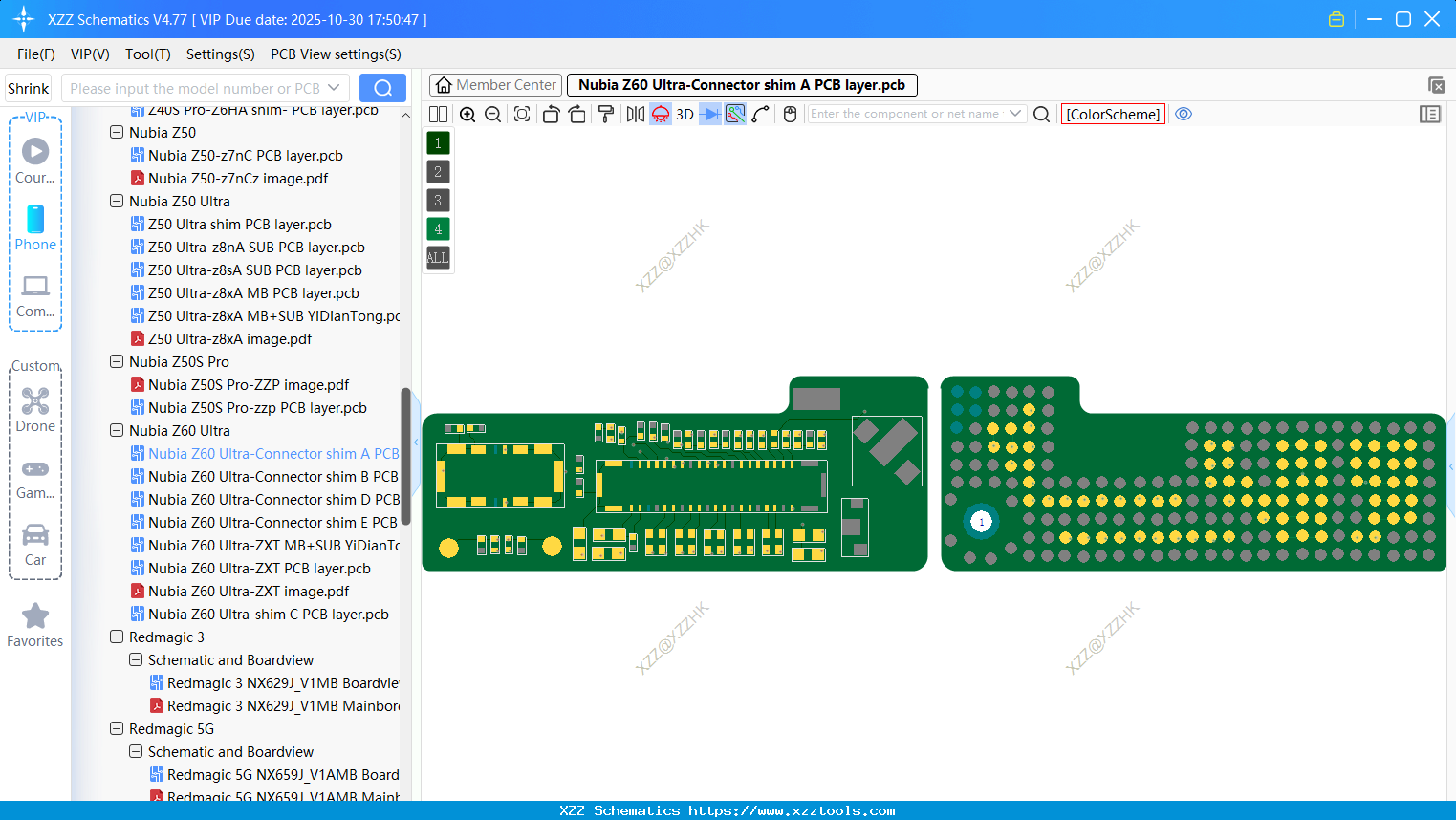1456x820 pixels.
Task: Collapse the Redmagic 5G tree node
Action: tap(117, 729)
